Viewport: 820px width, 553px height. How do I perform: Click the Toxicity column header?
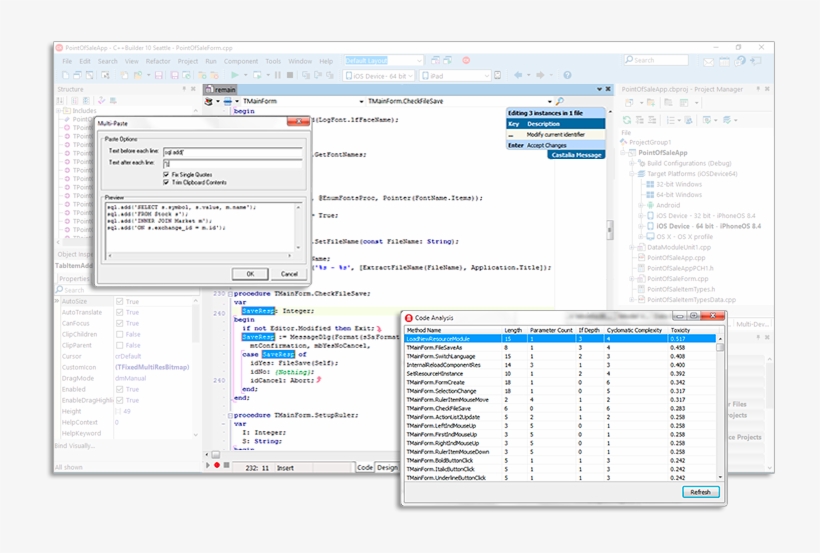coord(680,330)
